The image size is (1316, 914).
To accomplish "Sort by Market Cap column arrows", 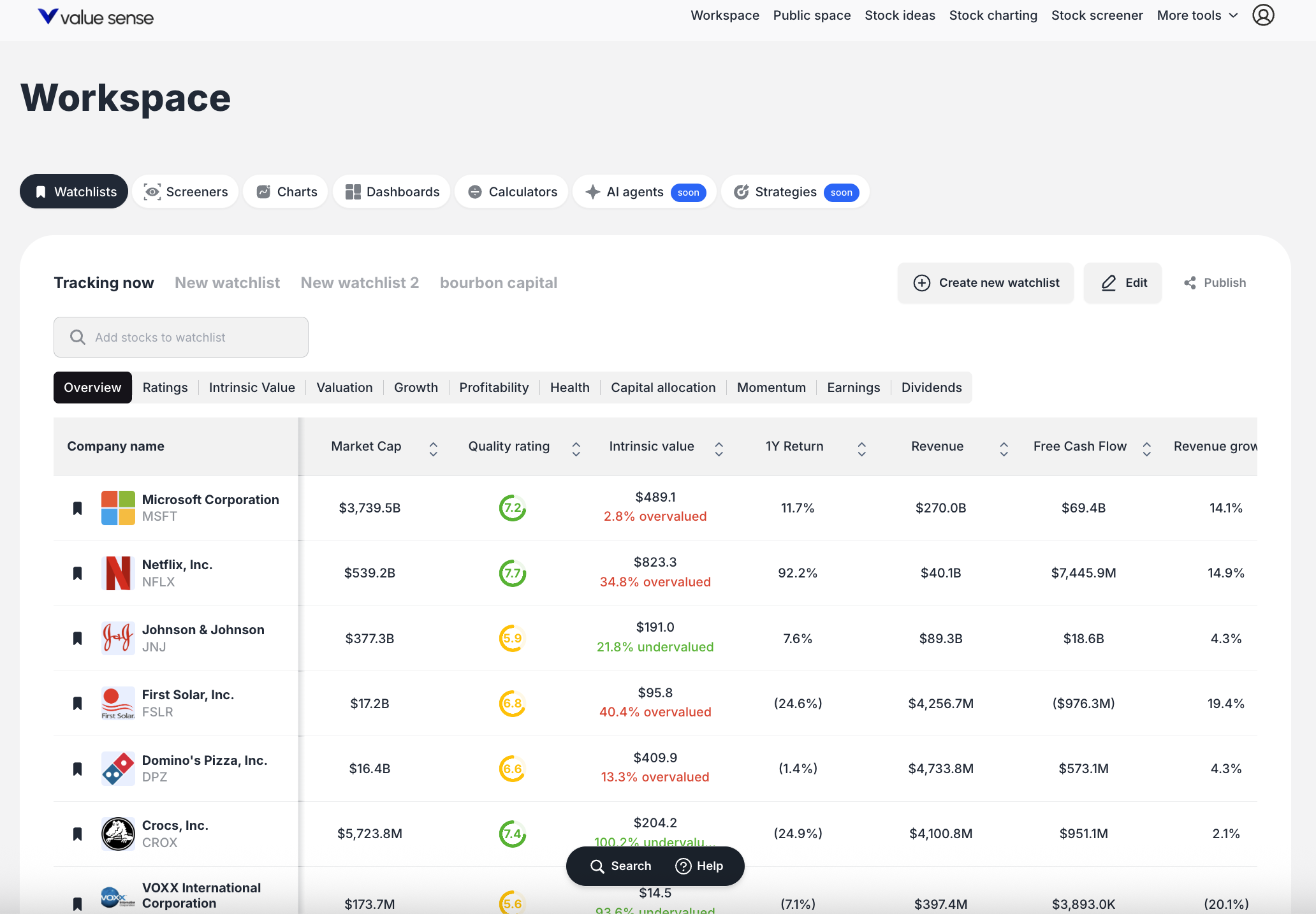I will point(433,449).
